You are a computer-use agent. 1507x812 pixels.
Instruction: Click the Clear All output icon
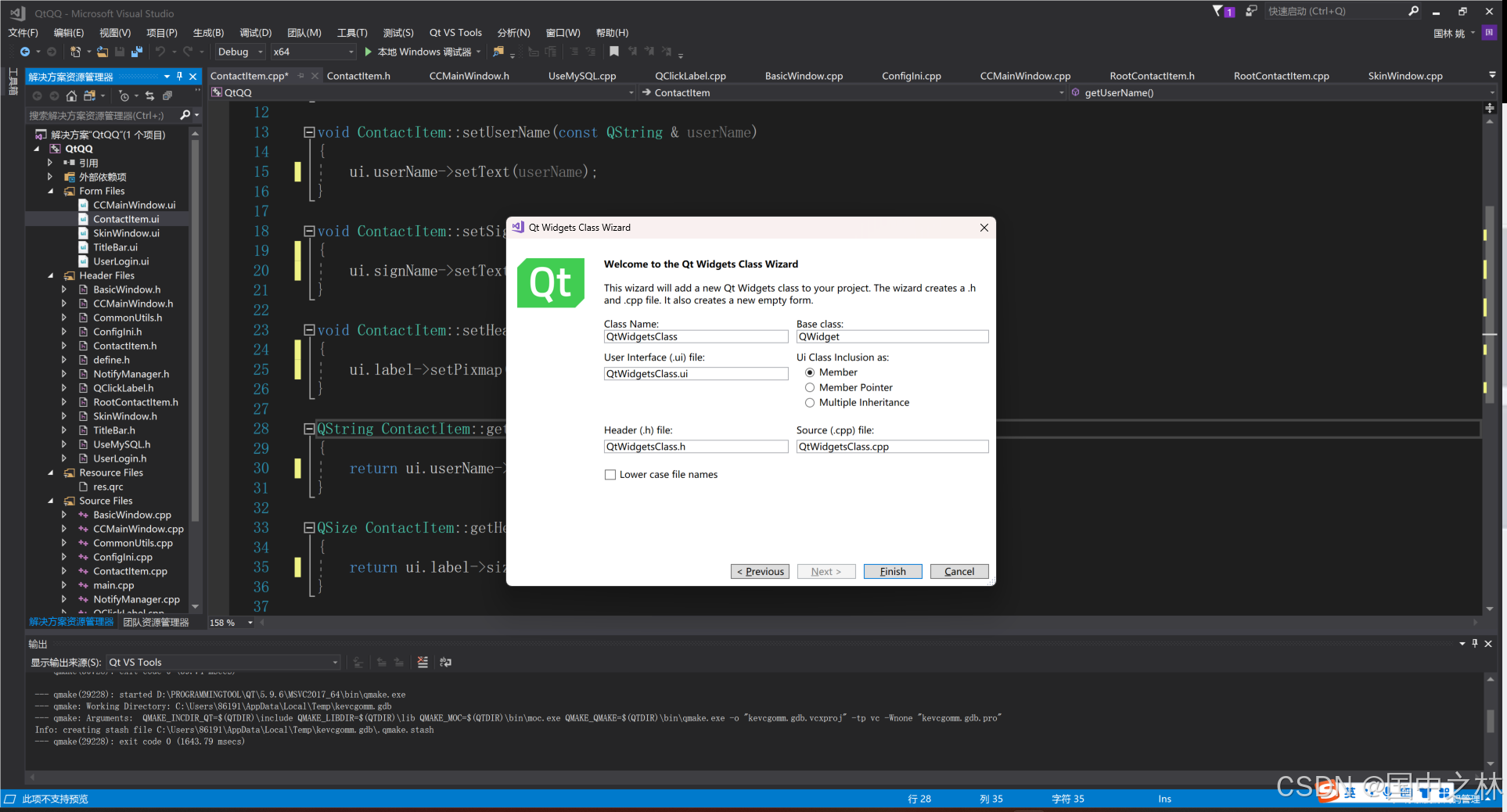tap(423, 662)
